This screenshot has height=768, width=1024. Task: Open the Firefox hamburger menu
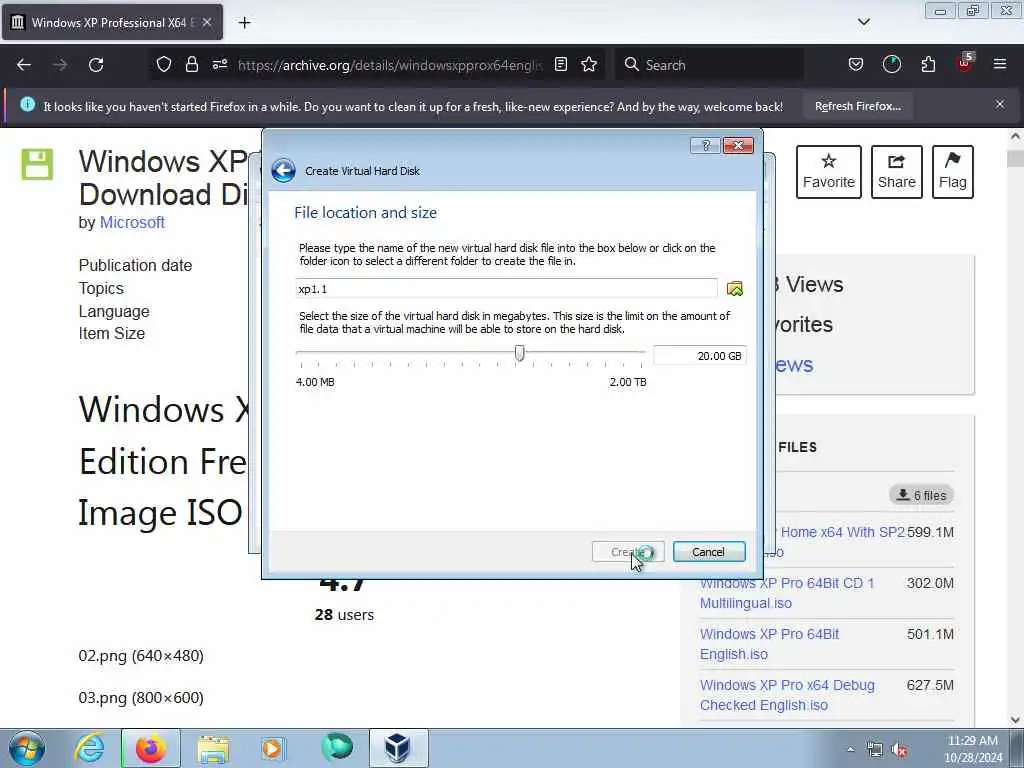pos(1000,64)
